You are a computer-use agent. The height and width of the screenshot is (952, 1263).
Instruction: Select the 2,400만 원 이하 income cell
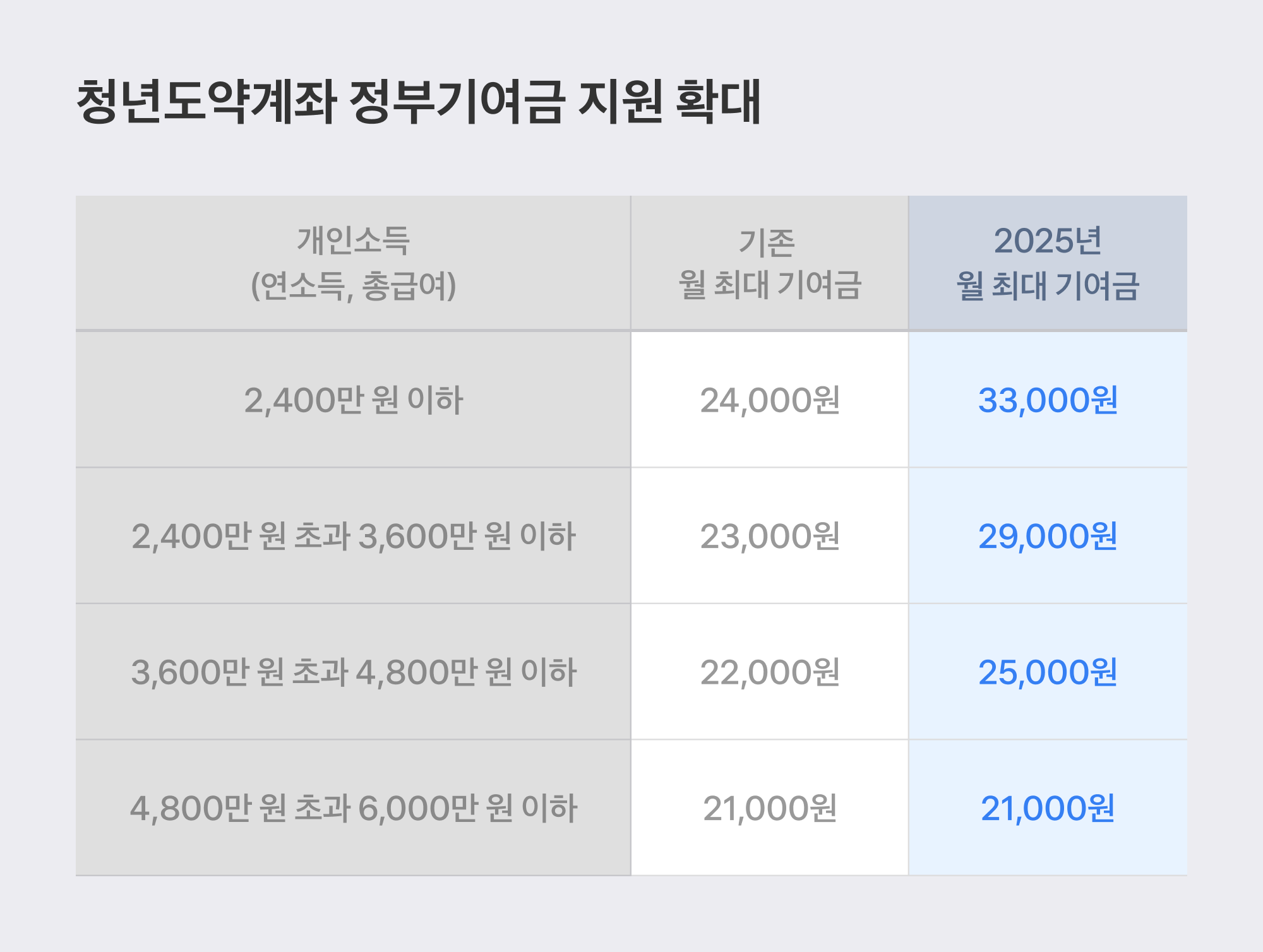pos(353,400)
